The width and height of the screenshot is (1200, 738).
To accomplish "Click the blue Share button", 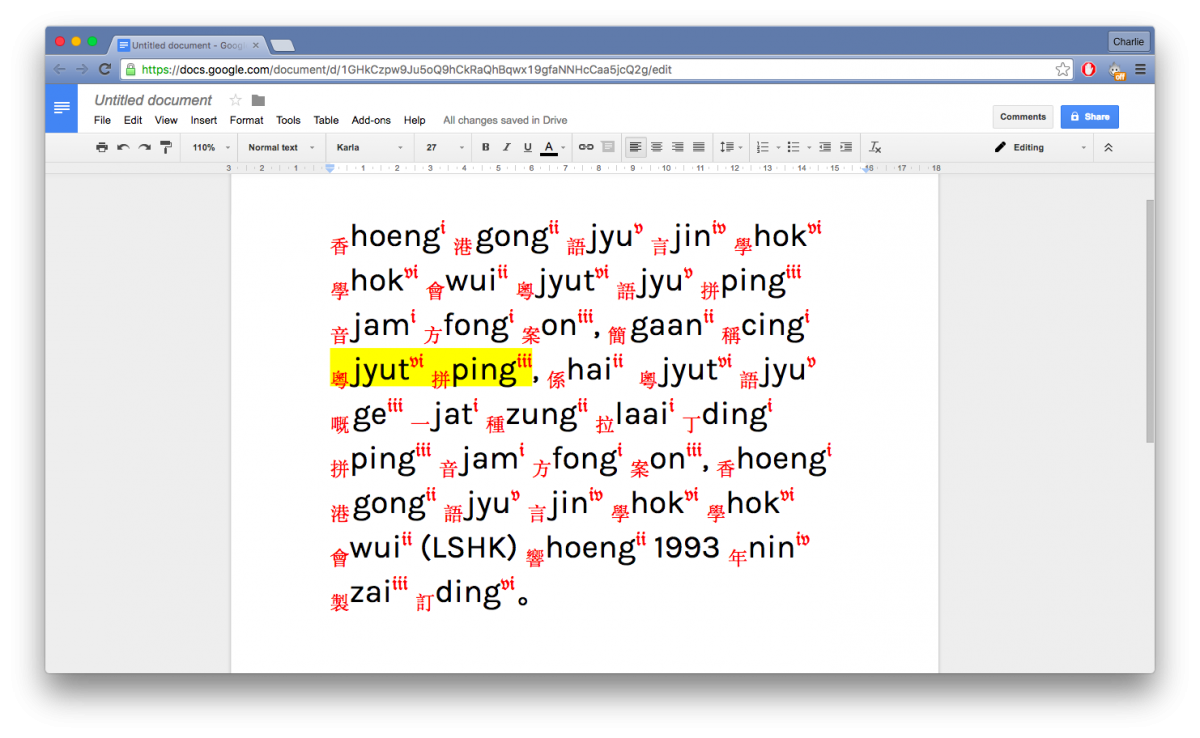I will [x=1090, y=117].
